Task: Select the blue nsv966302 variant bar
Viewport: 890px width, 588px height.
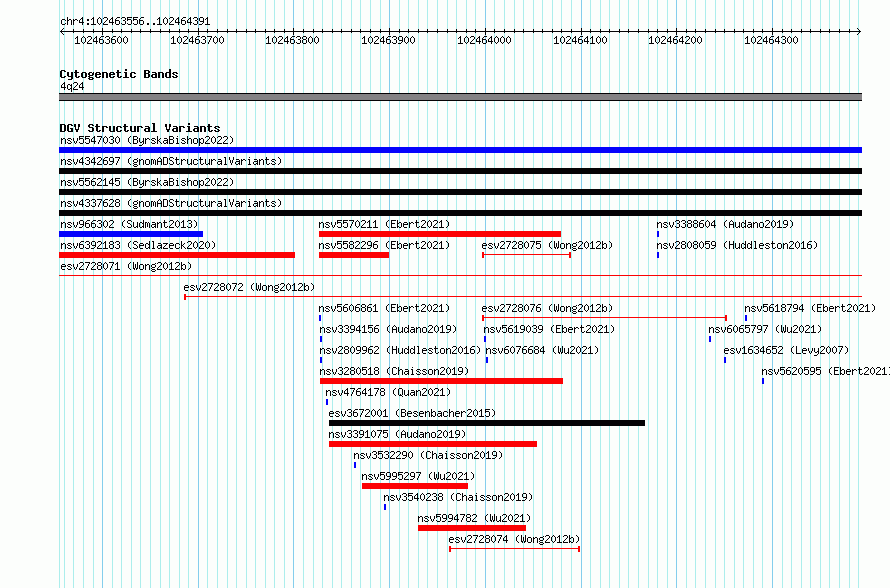Action: point(131,234)
